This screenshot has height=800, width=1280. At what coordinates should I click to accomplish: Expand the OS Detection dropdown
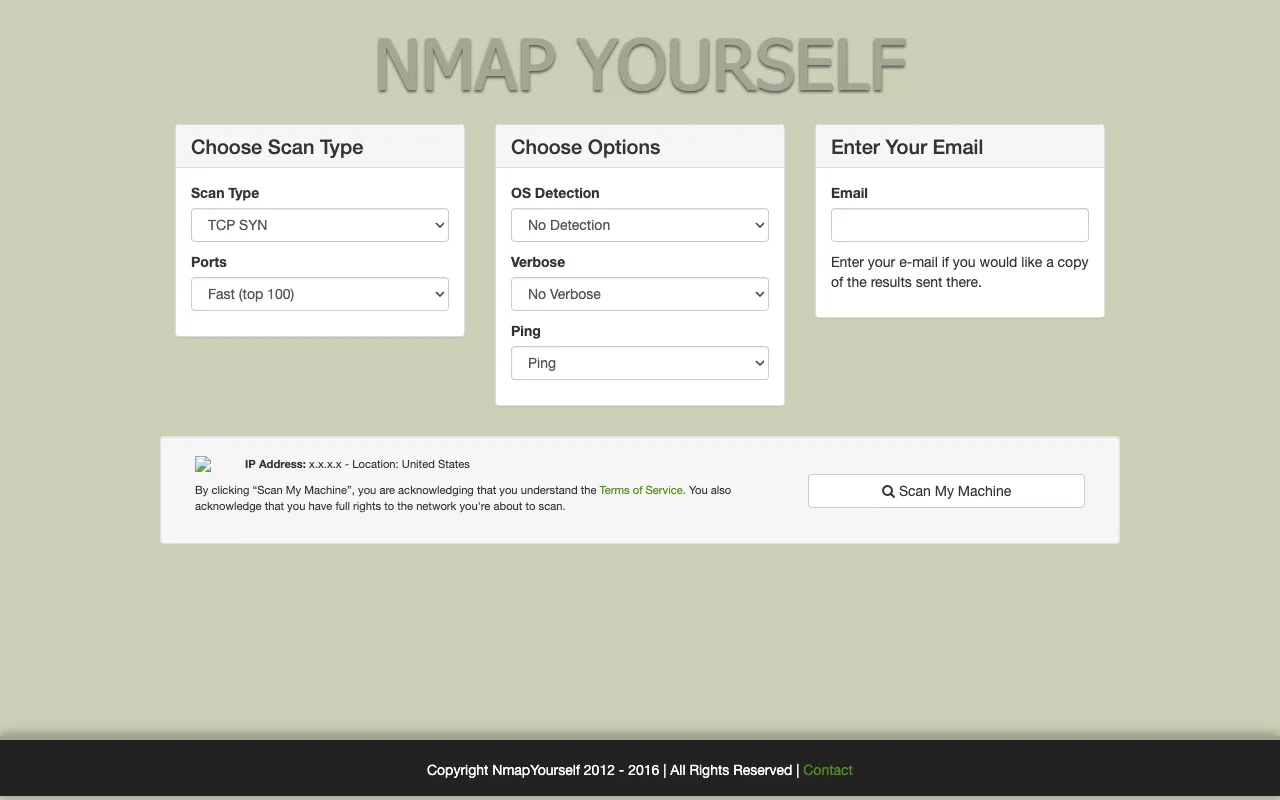click(640, 225)
